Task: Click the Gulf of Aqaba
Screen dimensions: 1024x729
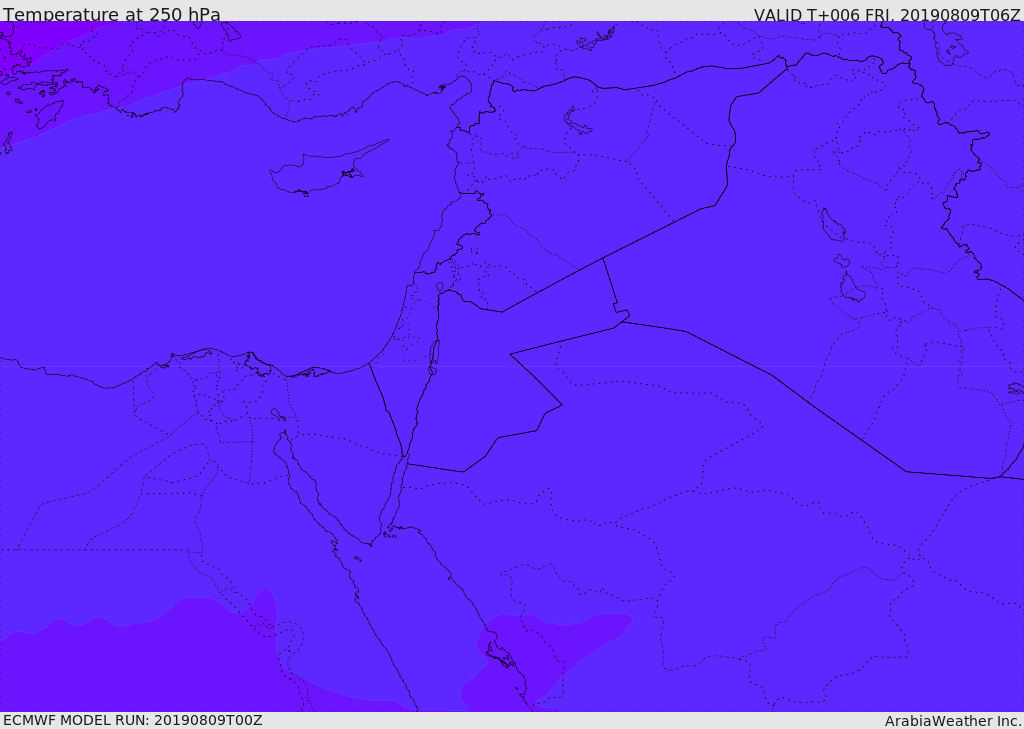Action: tap(391, 498)
